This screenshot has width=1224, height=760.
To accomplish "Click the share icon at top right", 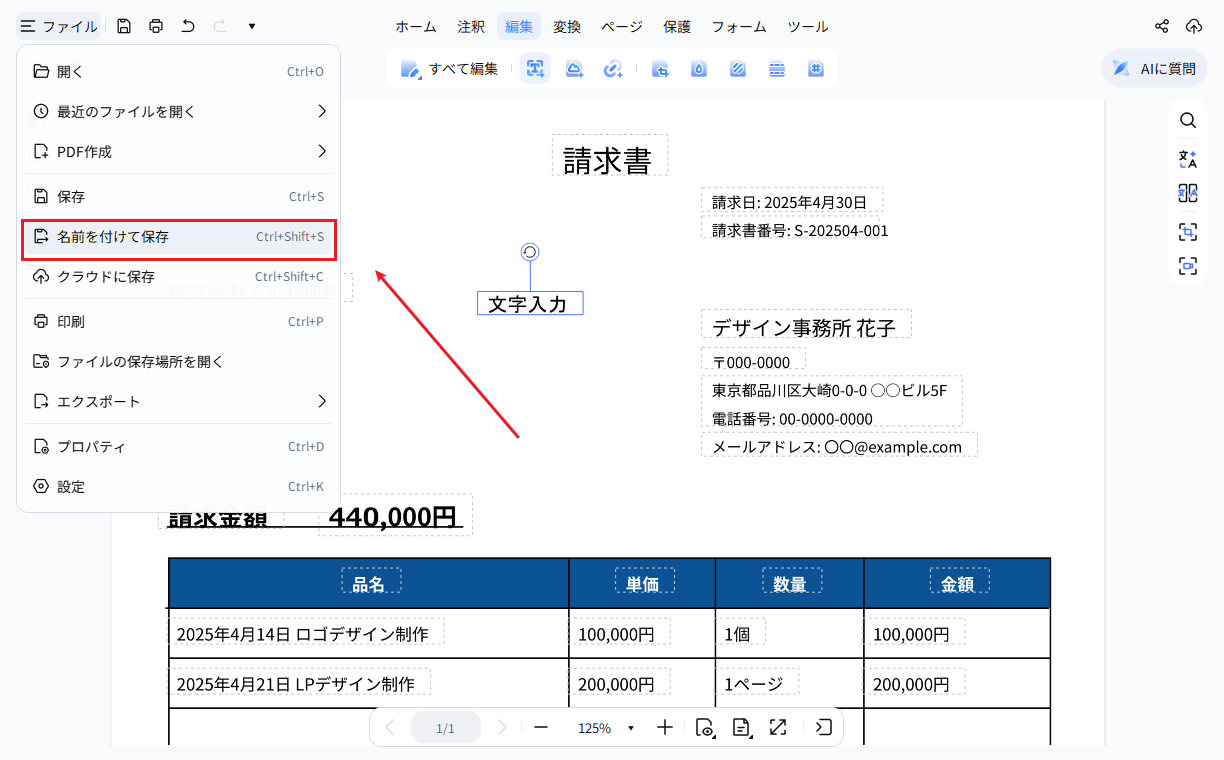I will click(1162, 26).
